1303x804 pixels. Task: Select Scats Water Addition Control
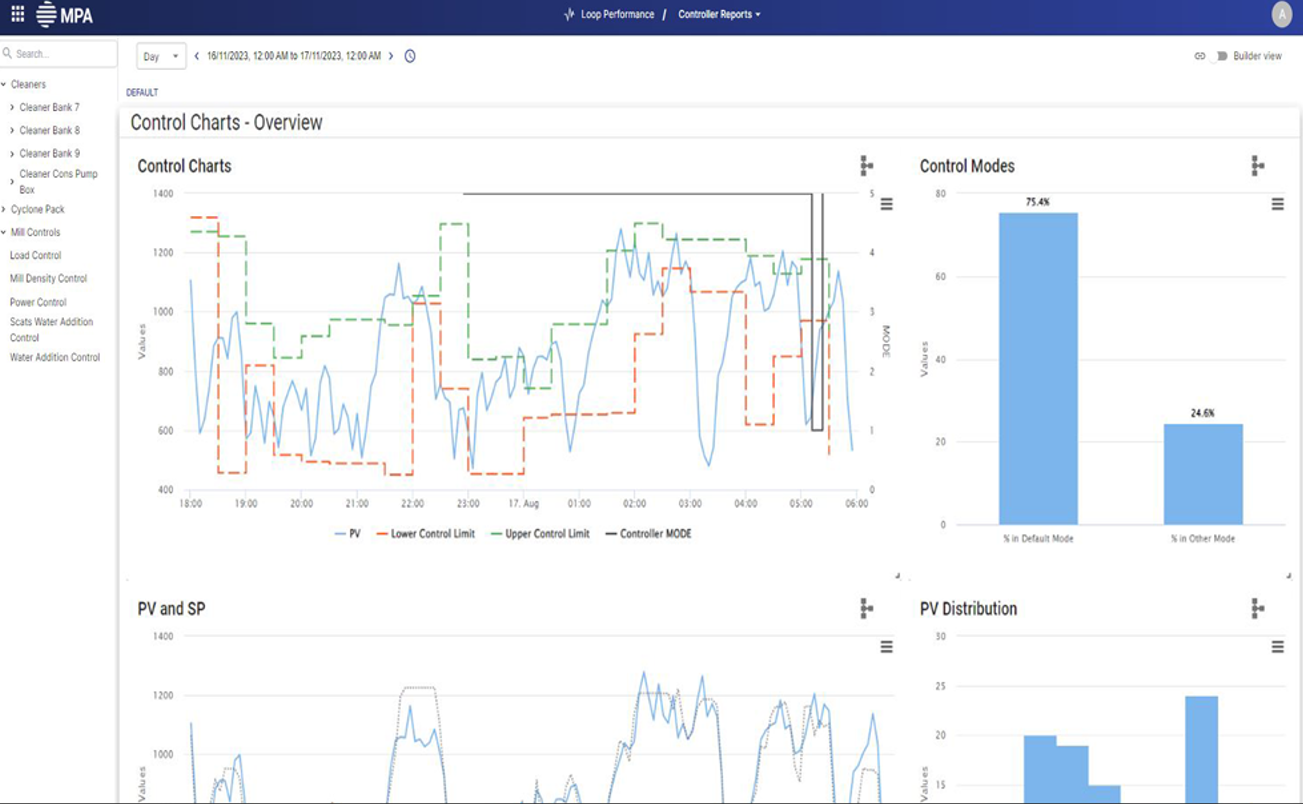tap(51, 330)
